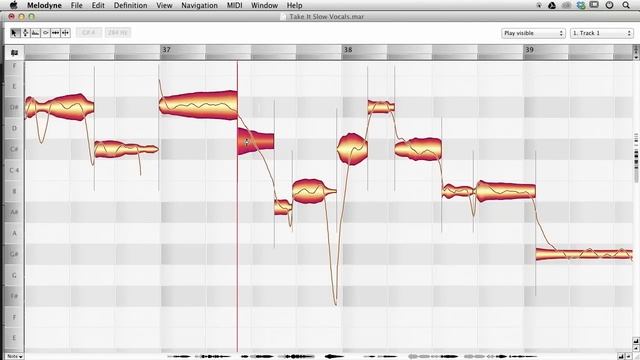Image resolution: width=640 pixels, height=360 pixels.
Task: Click the Dropbox-style sync icon in menu bar
Action: [581, 5]
